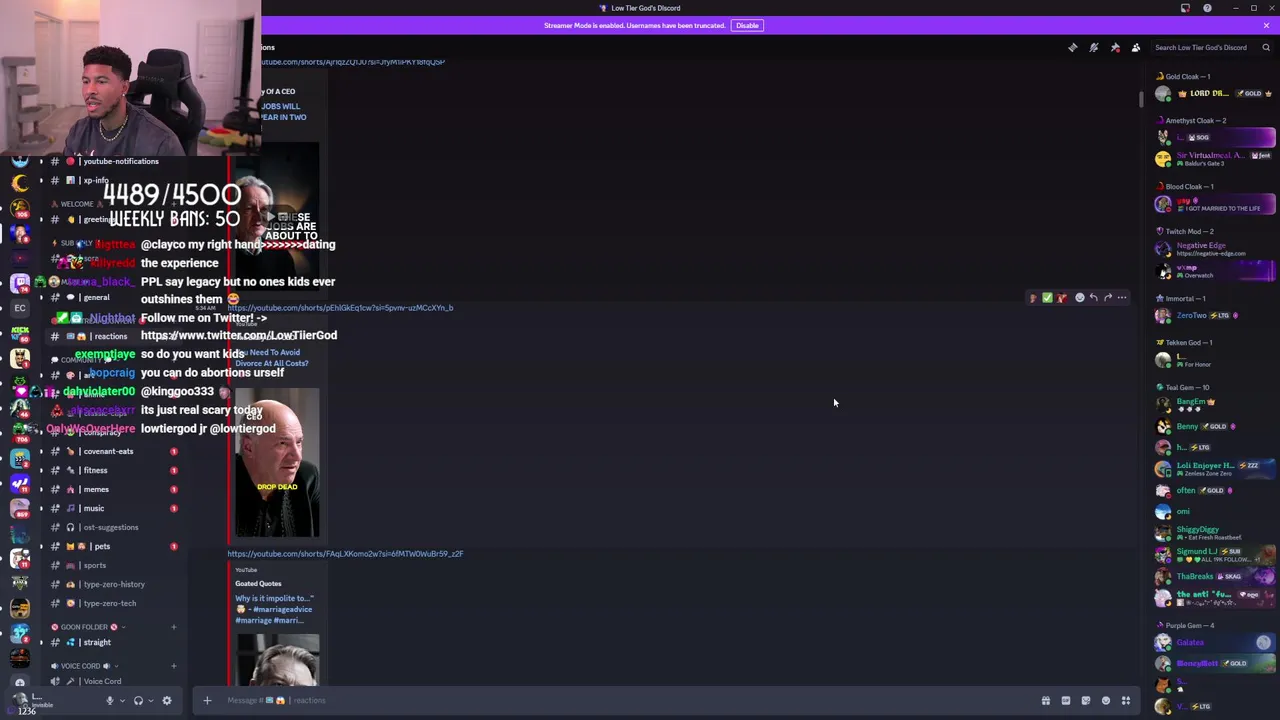Open the apps launcher icon in message bar
The width and height of the screenshot is (1280, 720).
(1126, 700)
